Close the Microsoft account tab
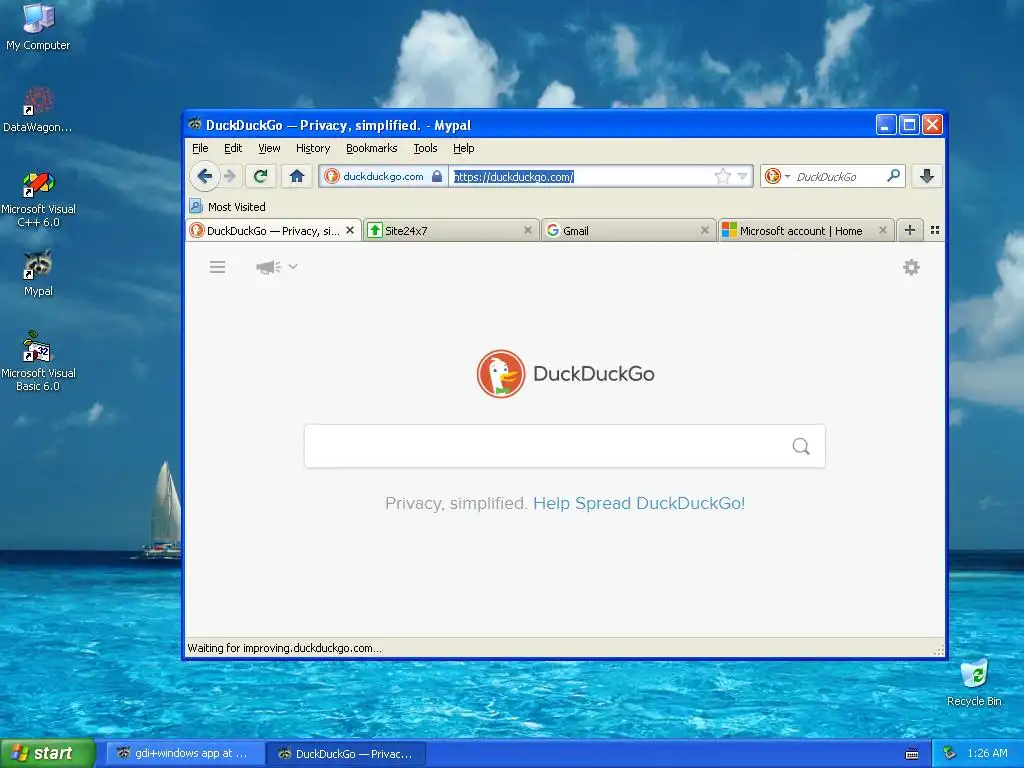 click(883, 230)
